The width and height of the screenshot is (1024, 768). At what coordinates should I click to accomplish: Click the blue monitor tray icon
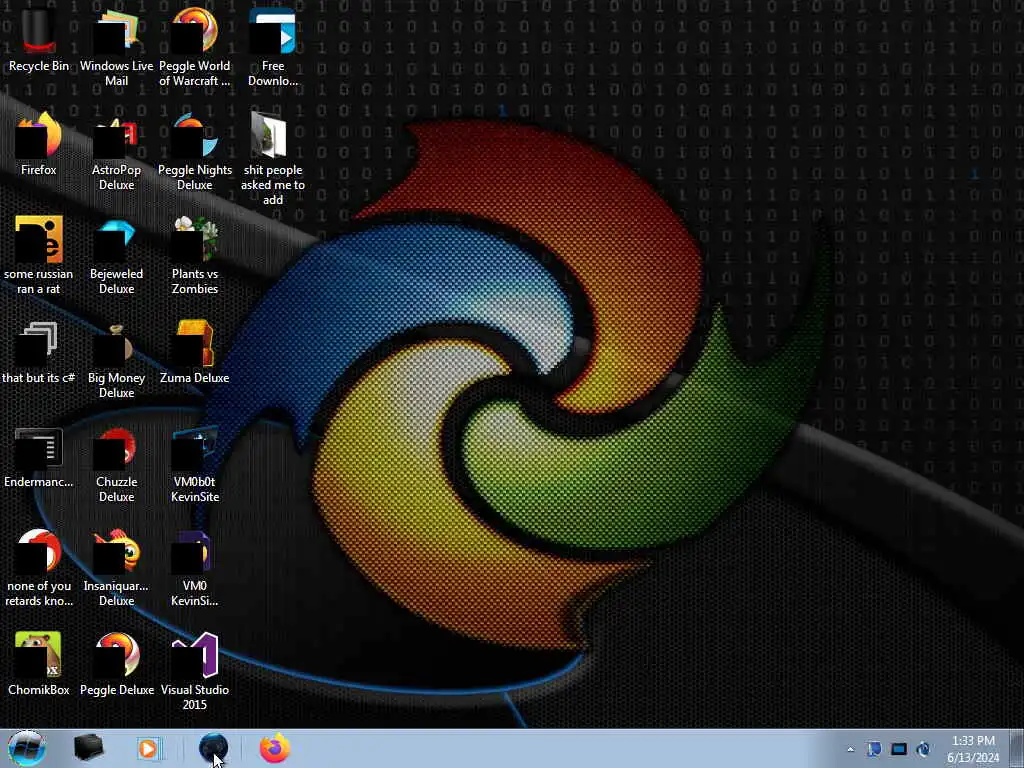pyautogui.click(x=899, y=749)
